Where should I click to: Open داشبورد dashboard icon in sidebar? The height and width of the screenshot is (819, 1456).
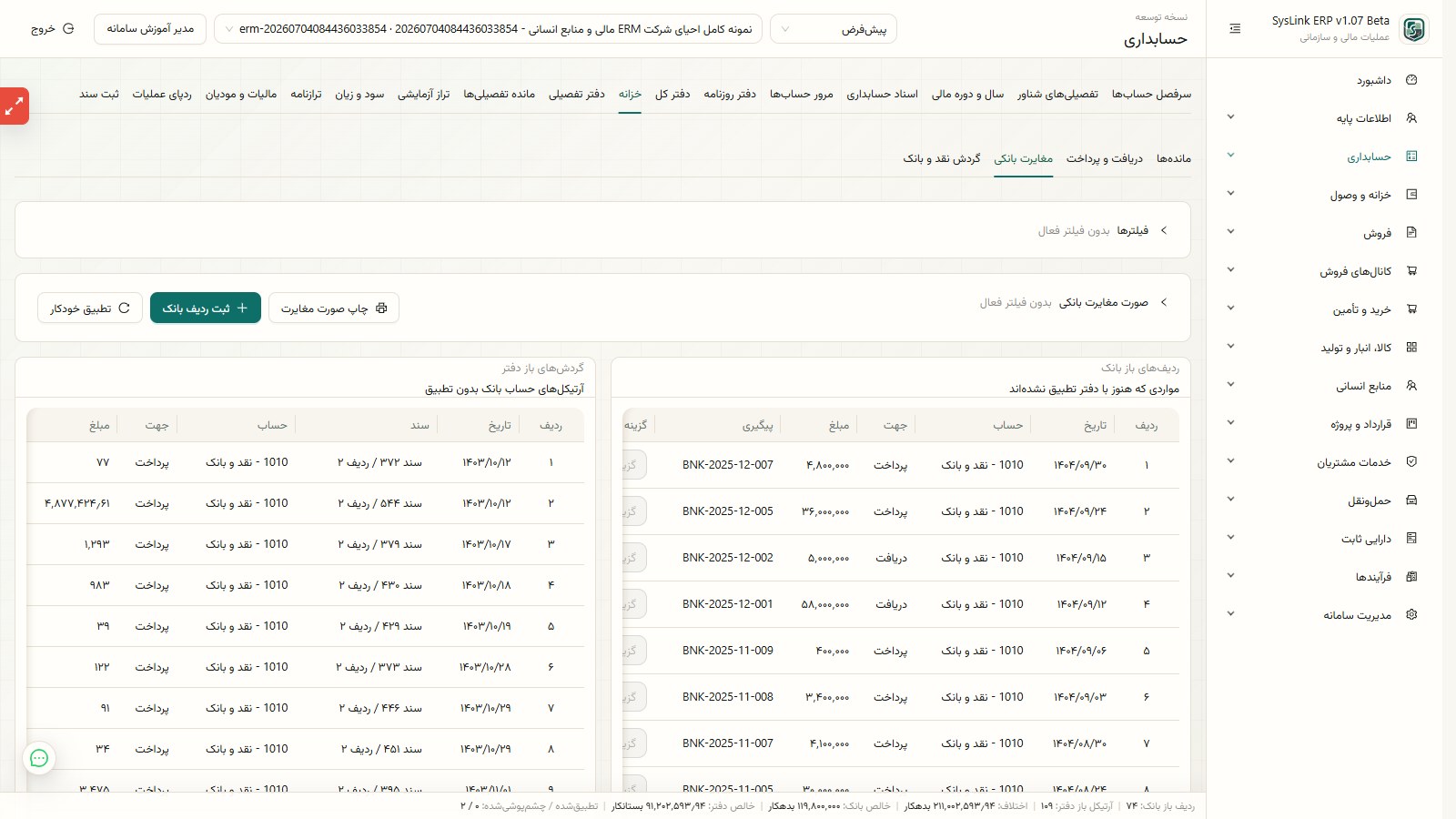1411,80
